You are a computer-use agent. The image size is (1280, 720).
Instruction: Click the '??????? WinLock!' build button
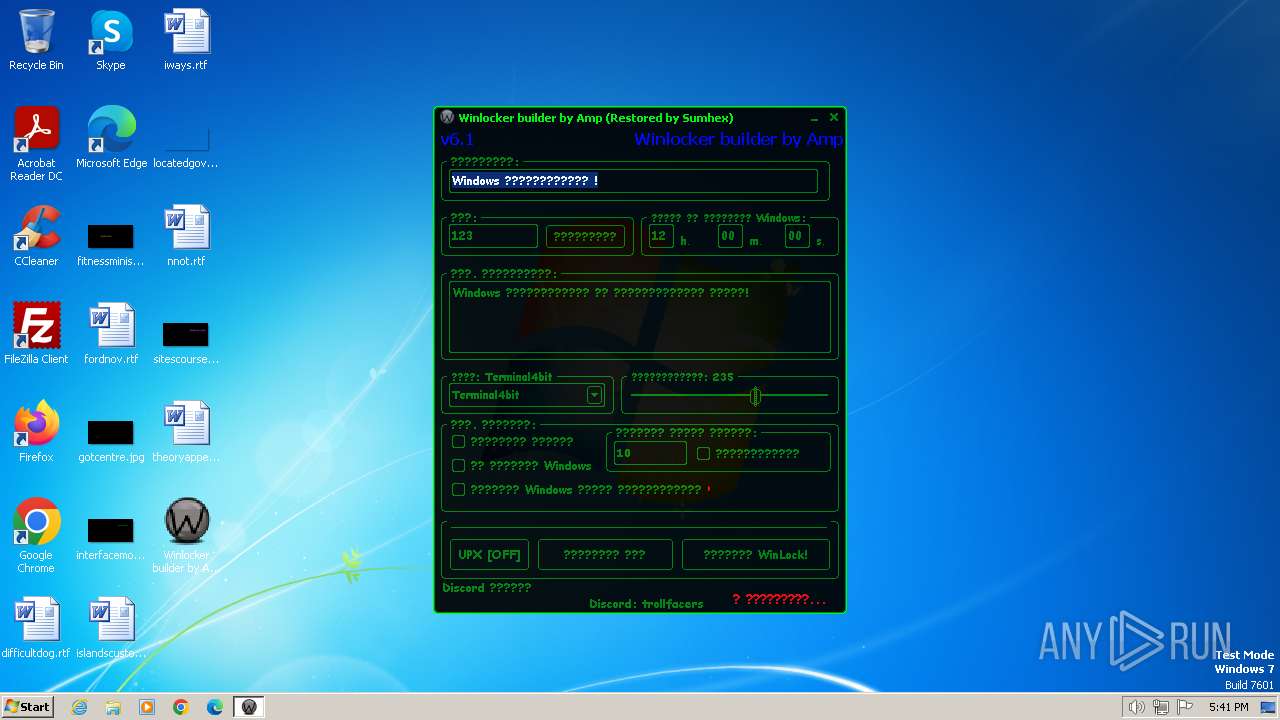(x=756, y=555)
